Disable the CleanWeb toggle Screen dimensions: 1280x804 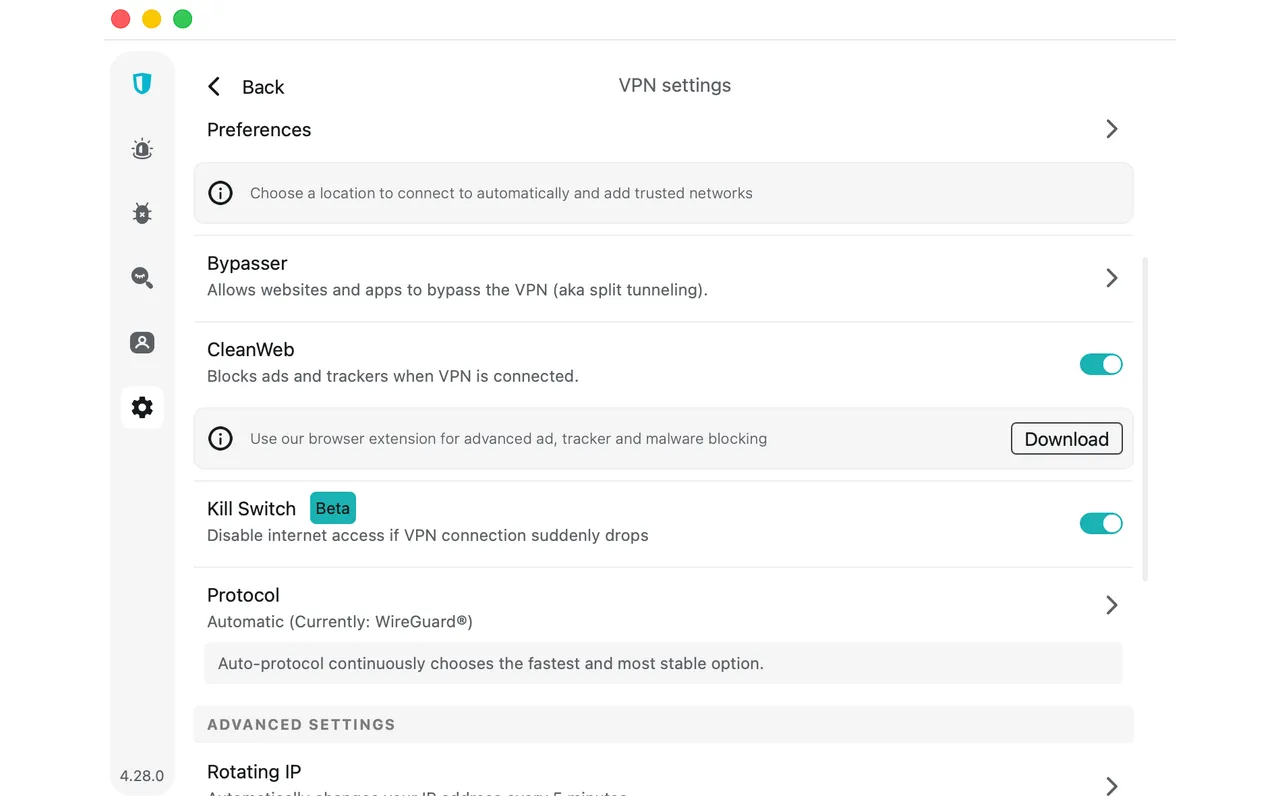[1101, 364]
